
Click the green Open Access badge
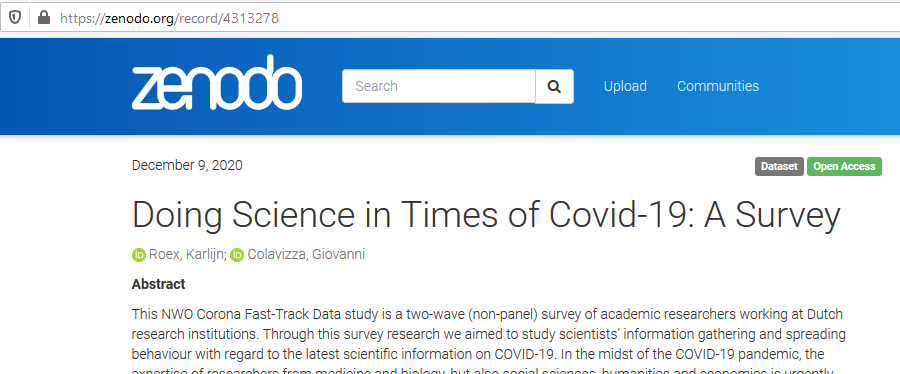[844, 166]
